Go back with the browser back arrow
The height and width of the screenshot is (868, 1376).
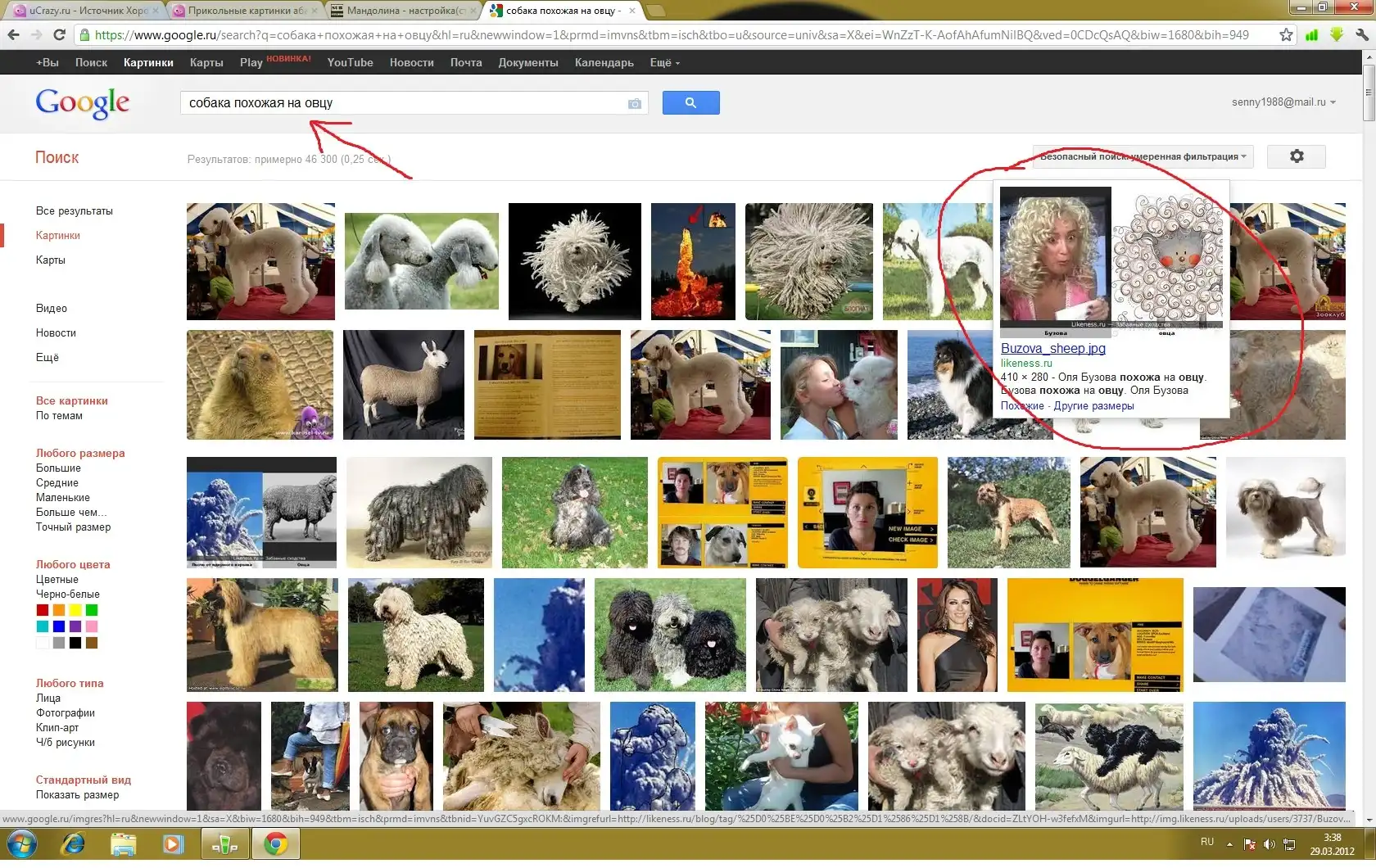click(14, 34)
